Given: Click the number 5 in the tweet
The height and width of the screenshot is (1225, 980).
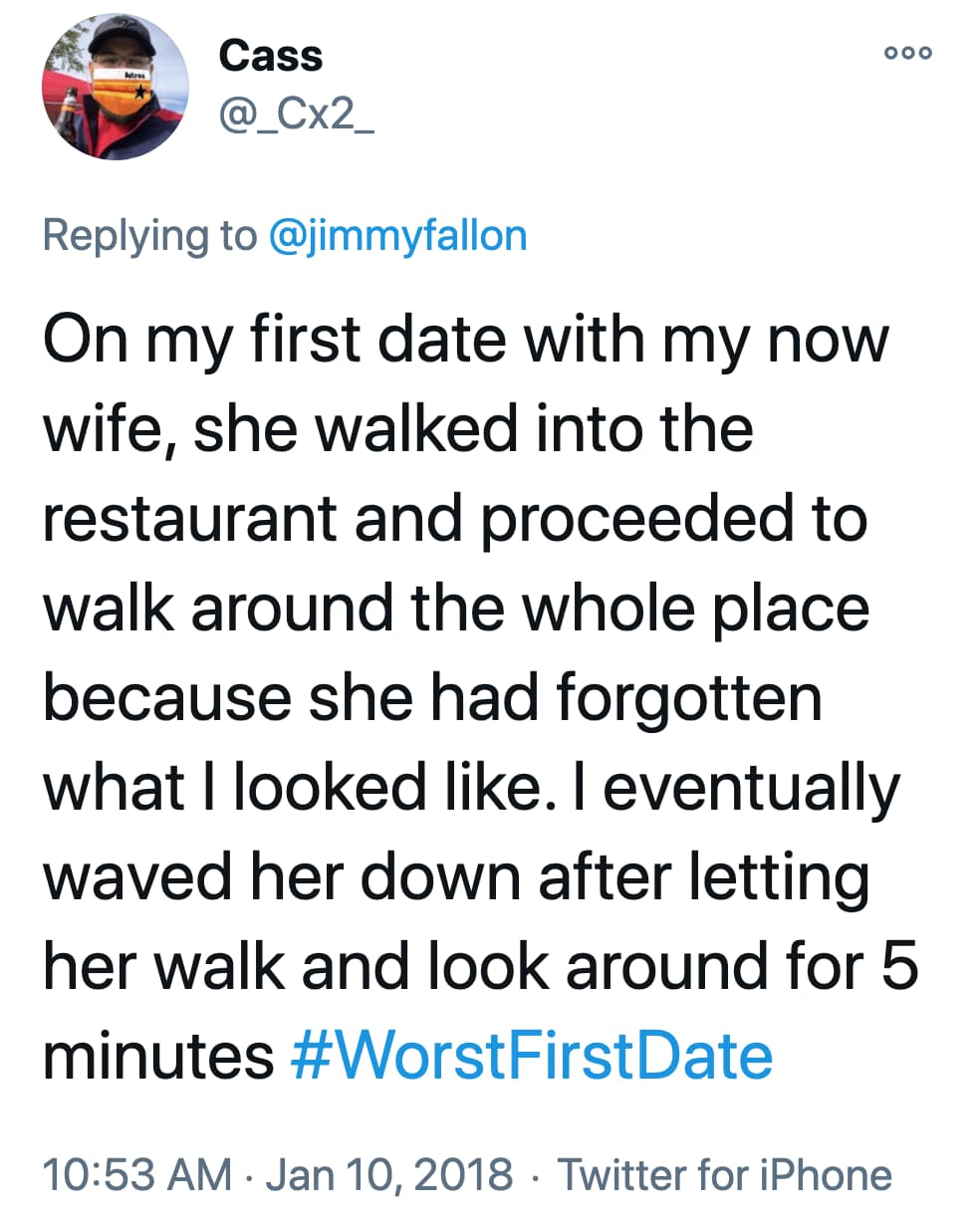Looking at the screenshot, I should (x=897, y=966).
